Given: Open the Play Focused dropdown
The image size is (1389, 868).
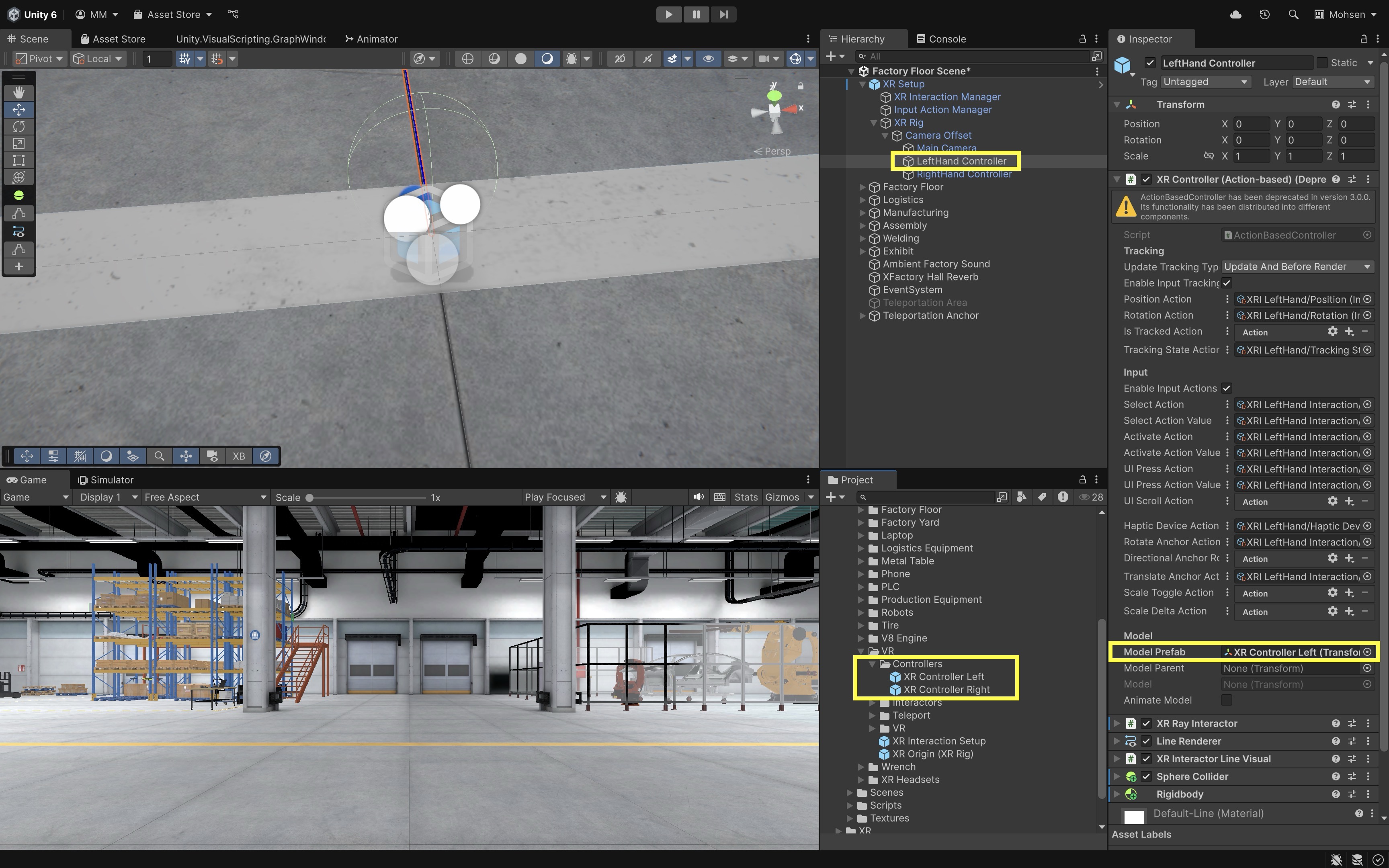Looking at the screenshot, I should tap(565, 497).
